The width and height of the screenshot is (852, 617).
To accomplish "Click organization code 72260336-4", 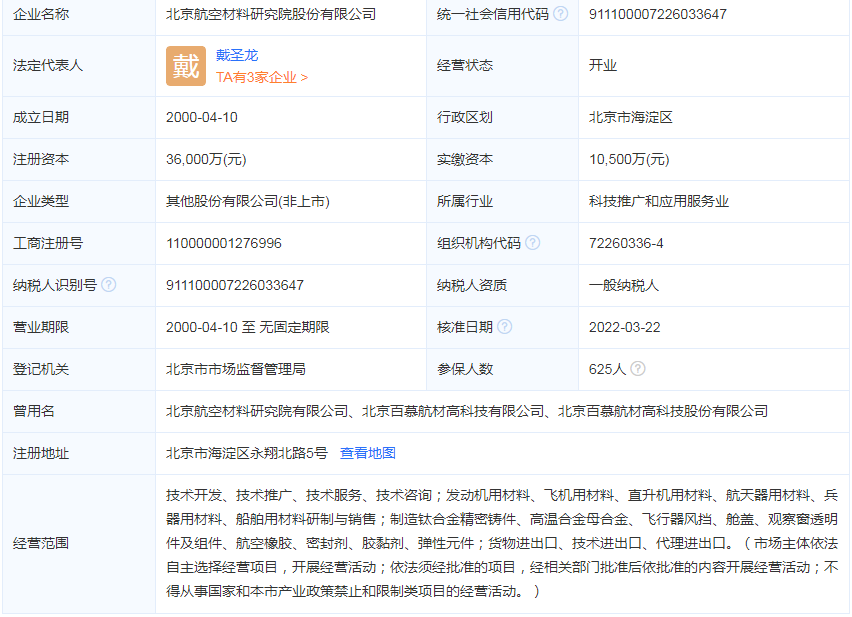I will coord(626,243).
